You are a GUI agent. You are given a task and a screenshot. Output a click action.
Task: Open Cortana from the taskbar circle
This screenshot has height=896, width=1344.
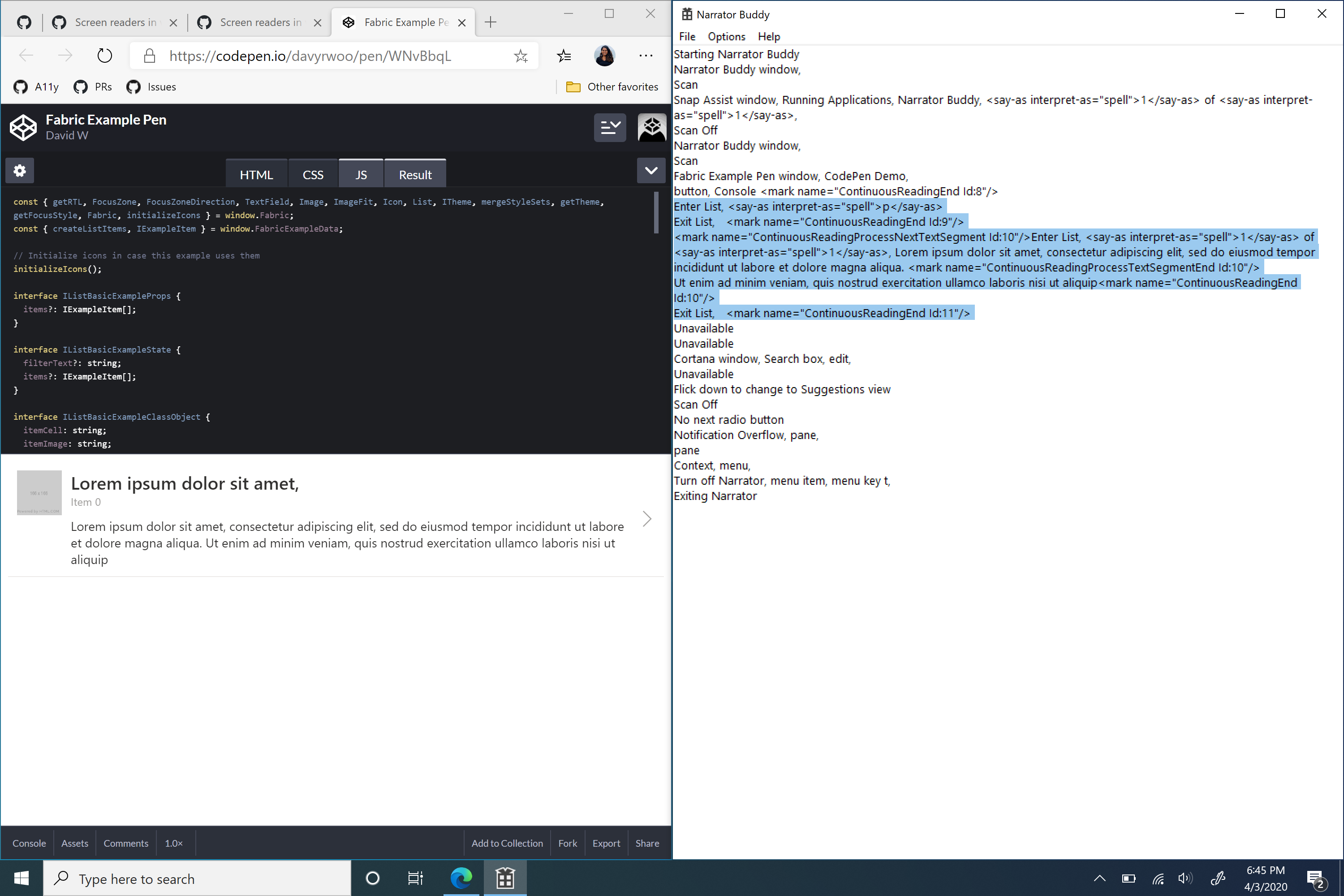click(373, 878)
